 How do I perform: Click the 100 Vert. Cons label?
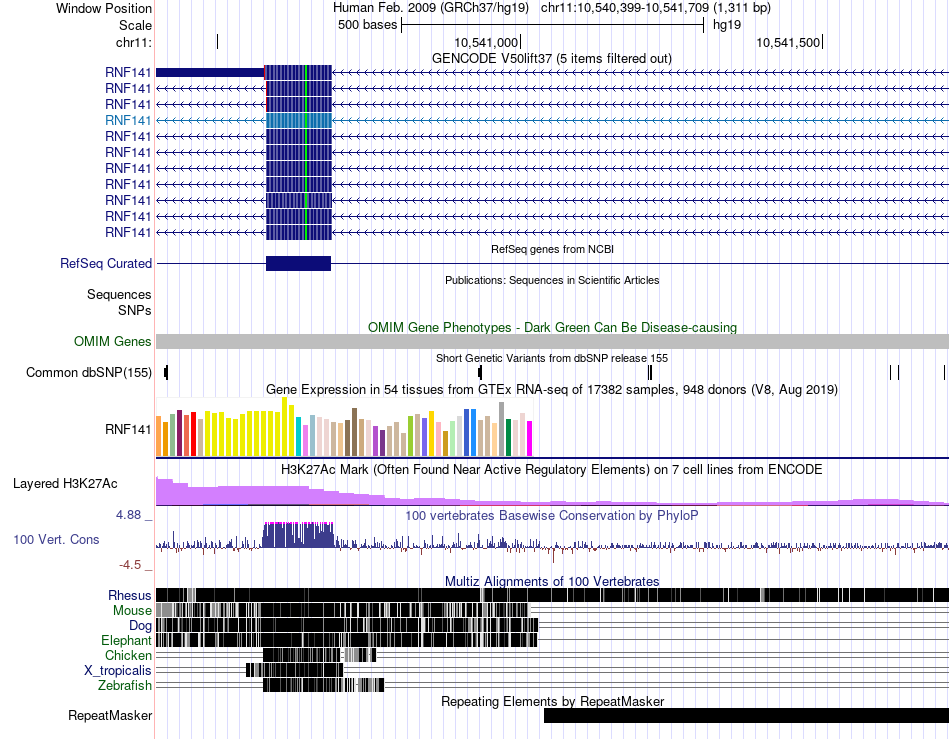pyautogui.click(x=56, y=539)
